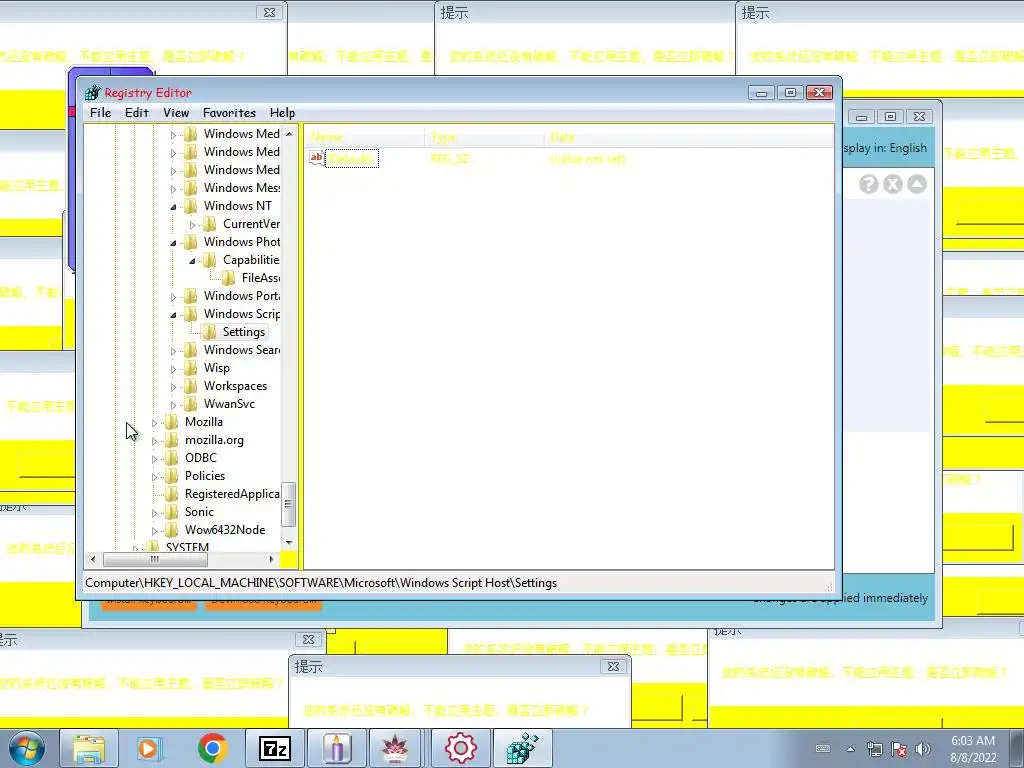Switch to Registry Editor taskbar button
The image size is (1024, 768).
click(x=522, y=748)
